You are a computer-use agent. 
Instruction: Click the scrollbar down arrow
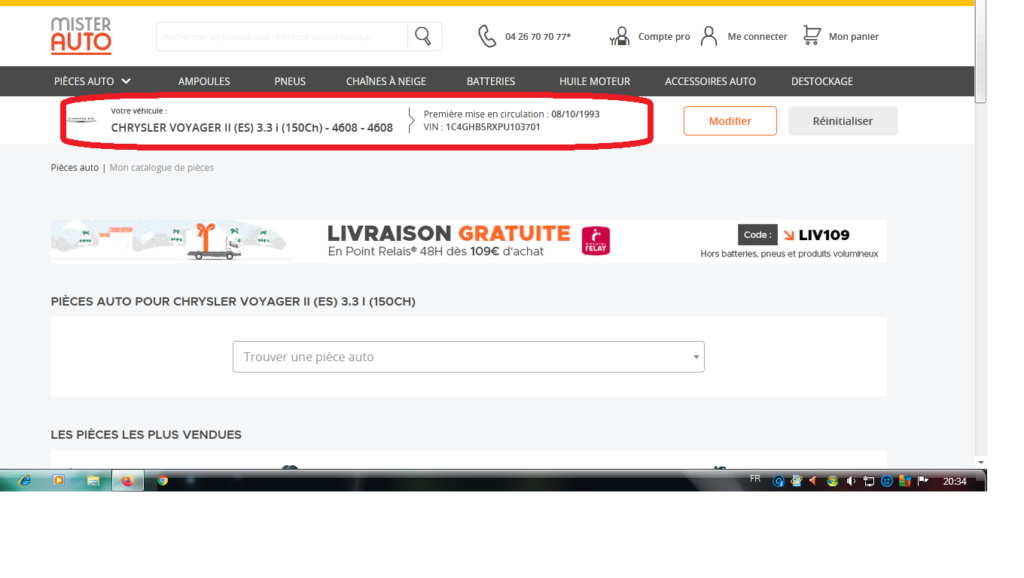pyautogui.click(x=980, y=462)
